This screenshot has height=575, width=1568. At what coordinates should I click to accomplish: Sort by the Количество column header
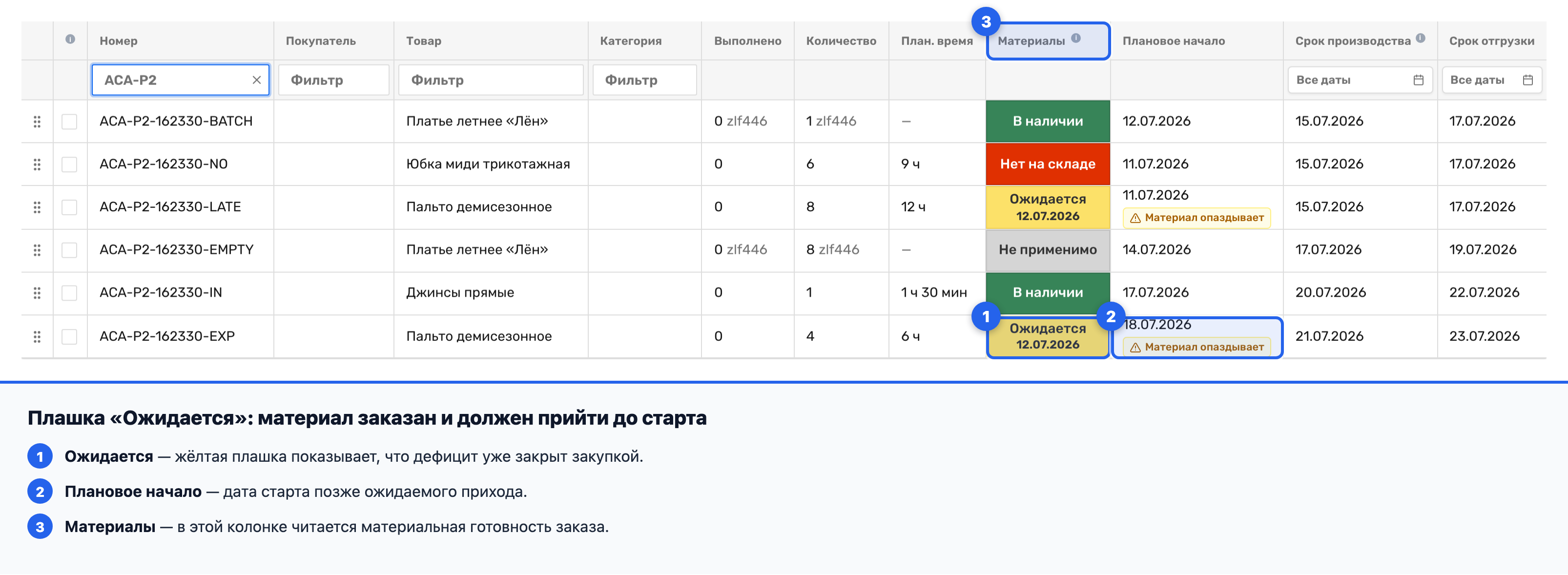pyautogui.click(x=841, y=41)
